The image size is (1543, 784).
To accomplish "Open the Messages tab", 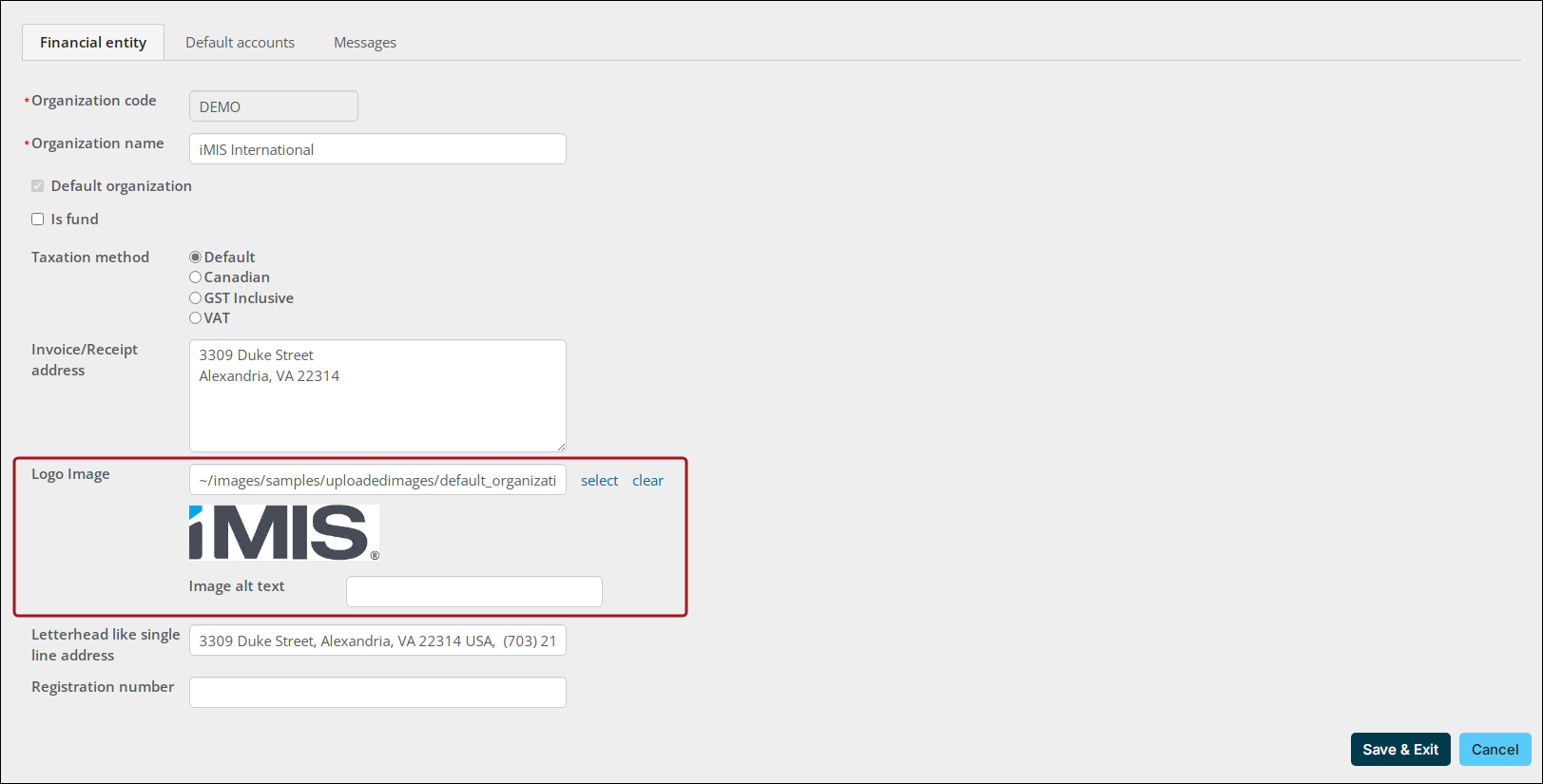I will click(x=365, y=43).
